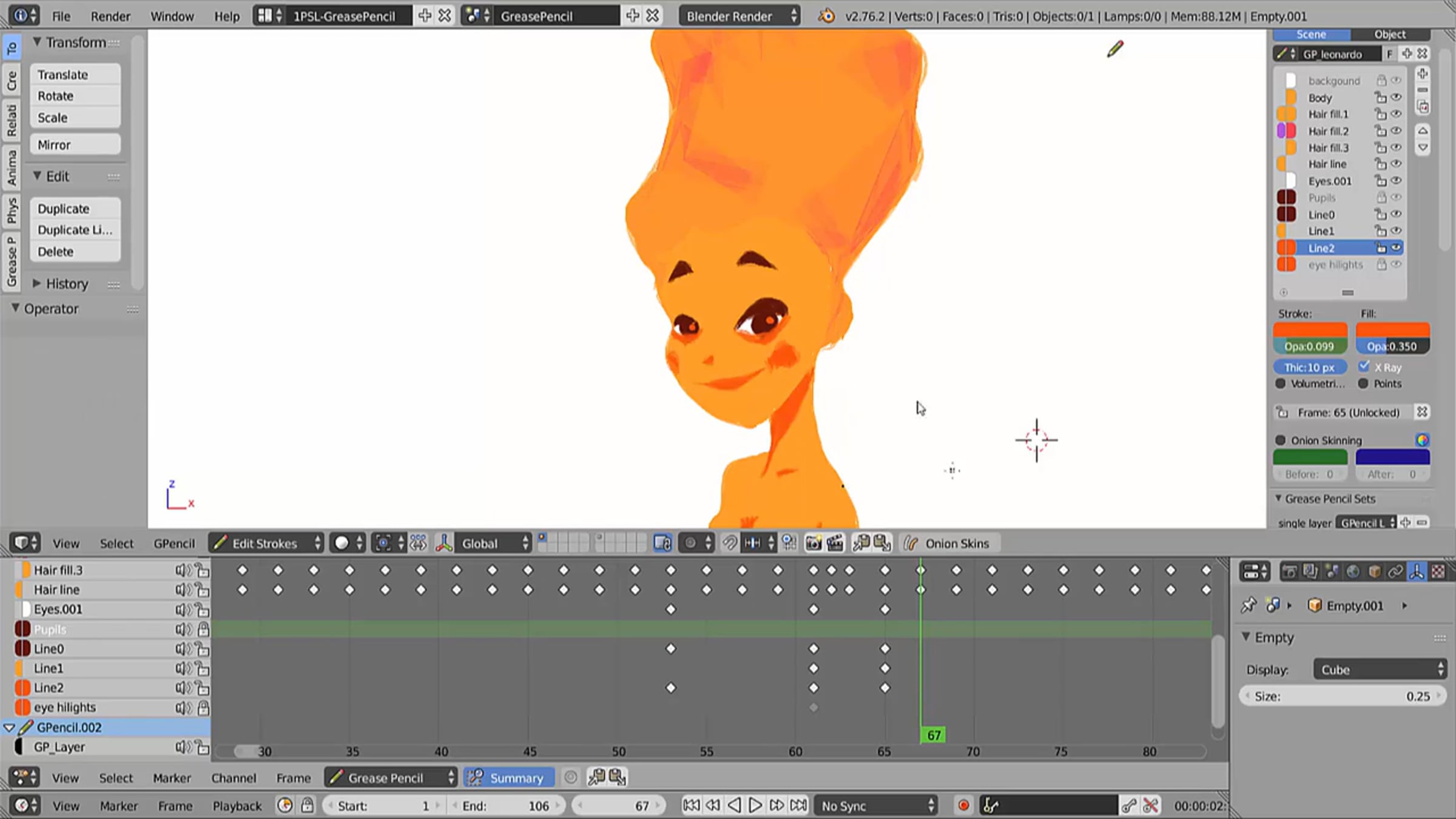Click the Rotate button
Viewport: 1456px width, 819px height.
[75, 96]
